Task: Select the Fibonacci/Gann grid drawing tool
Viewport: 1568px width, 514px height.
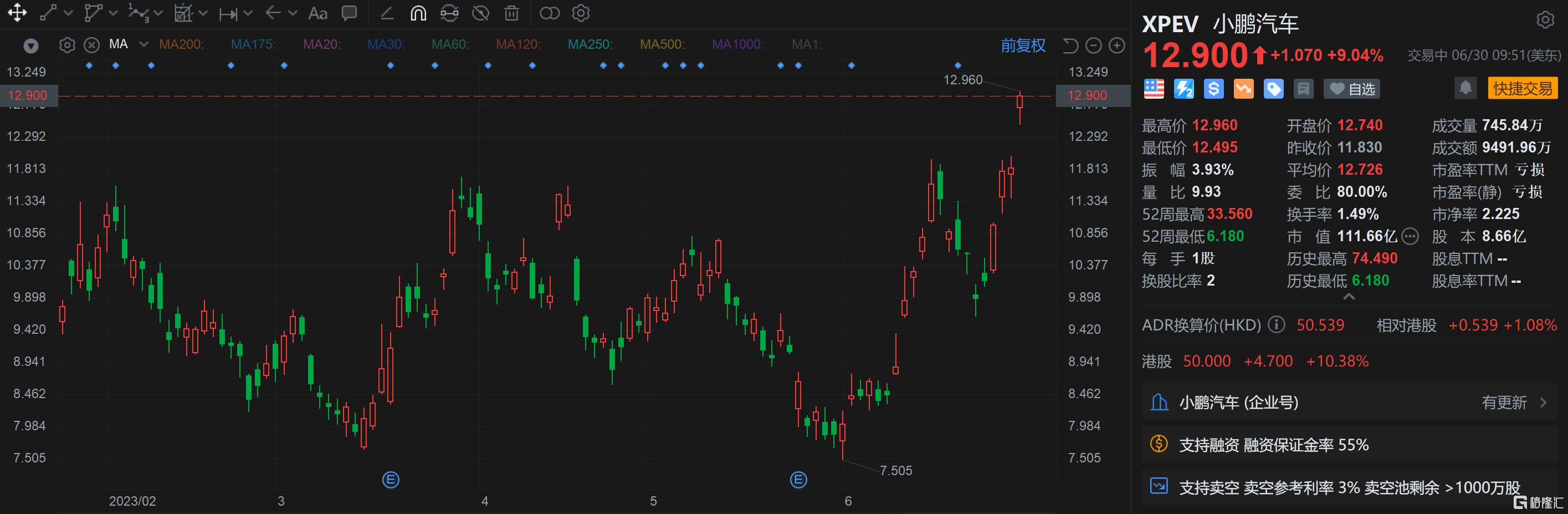Action: (183, 13)
